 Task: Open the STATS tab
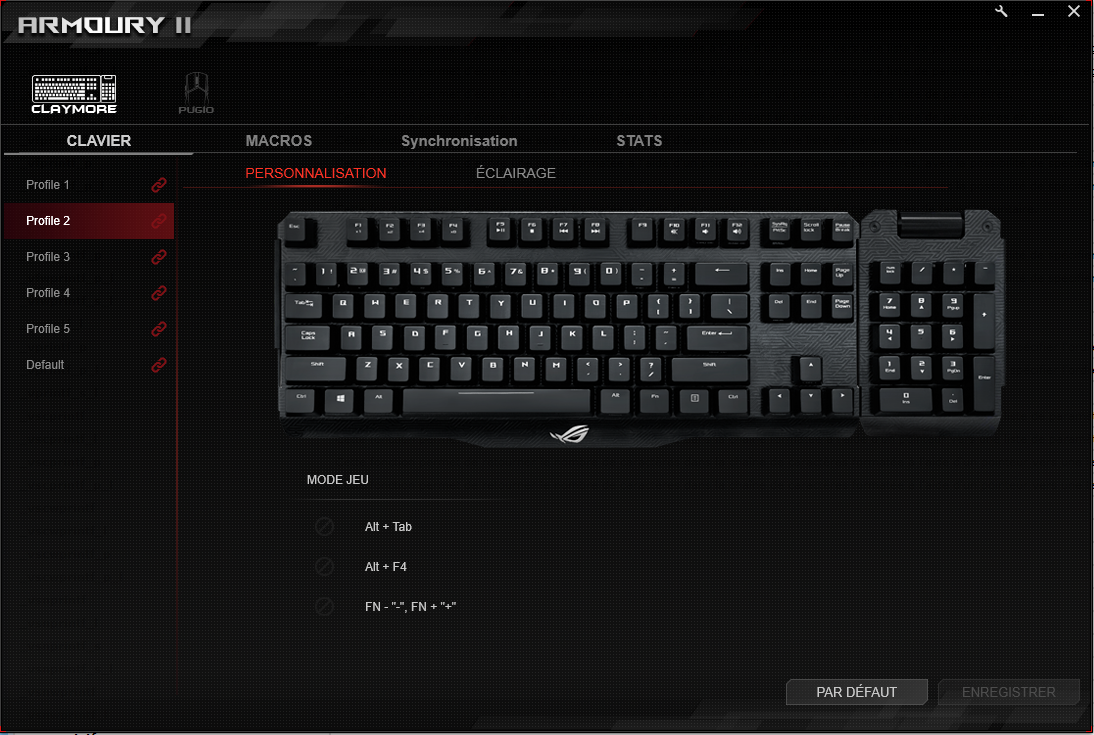pos(639,141)
